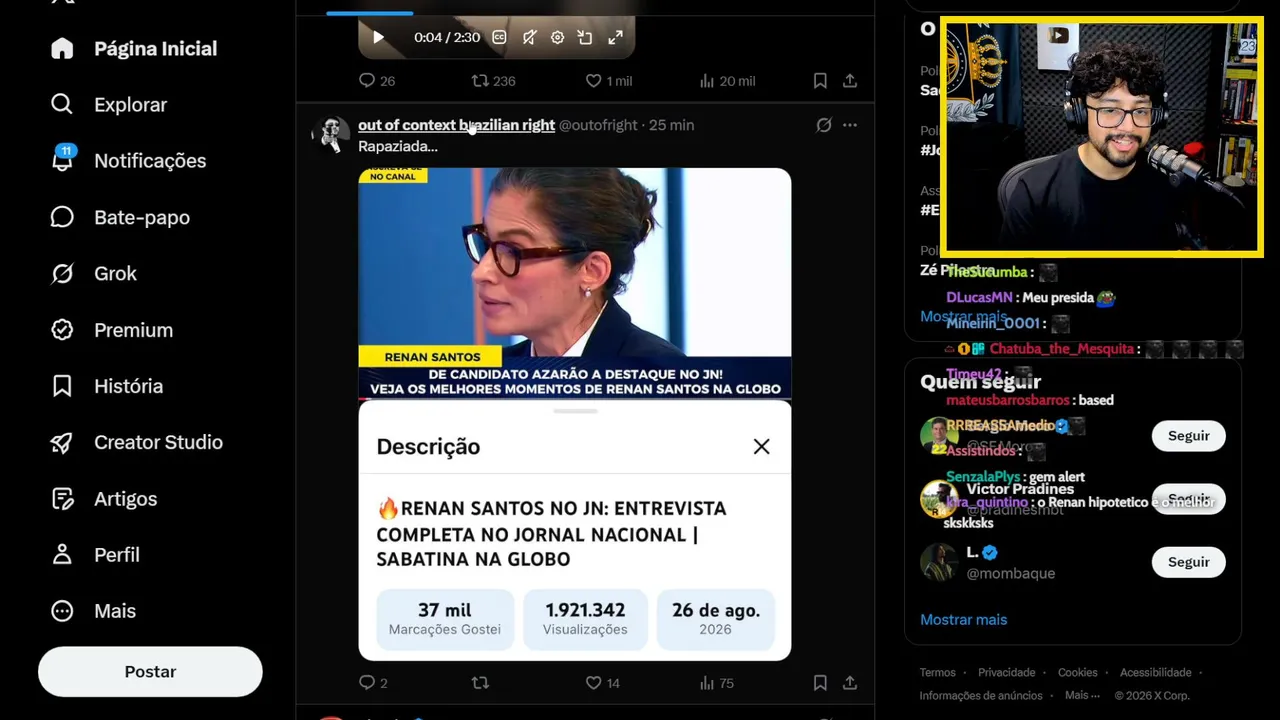This screenshot has height=720, width=1280.
Task: Open the Acessibilidade footer link
Action: coord(1156,673)
